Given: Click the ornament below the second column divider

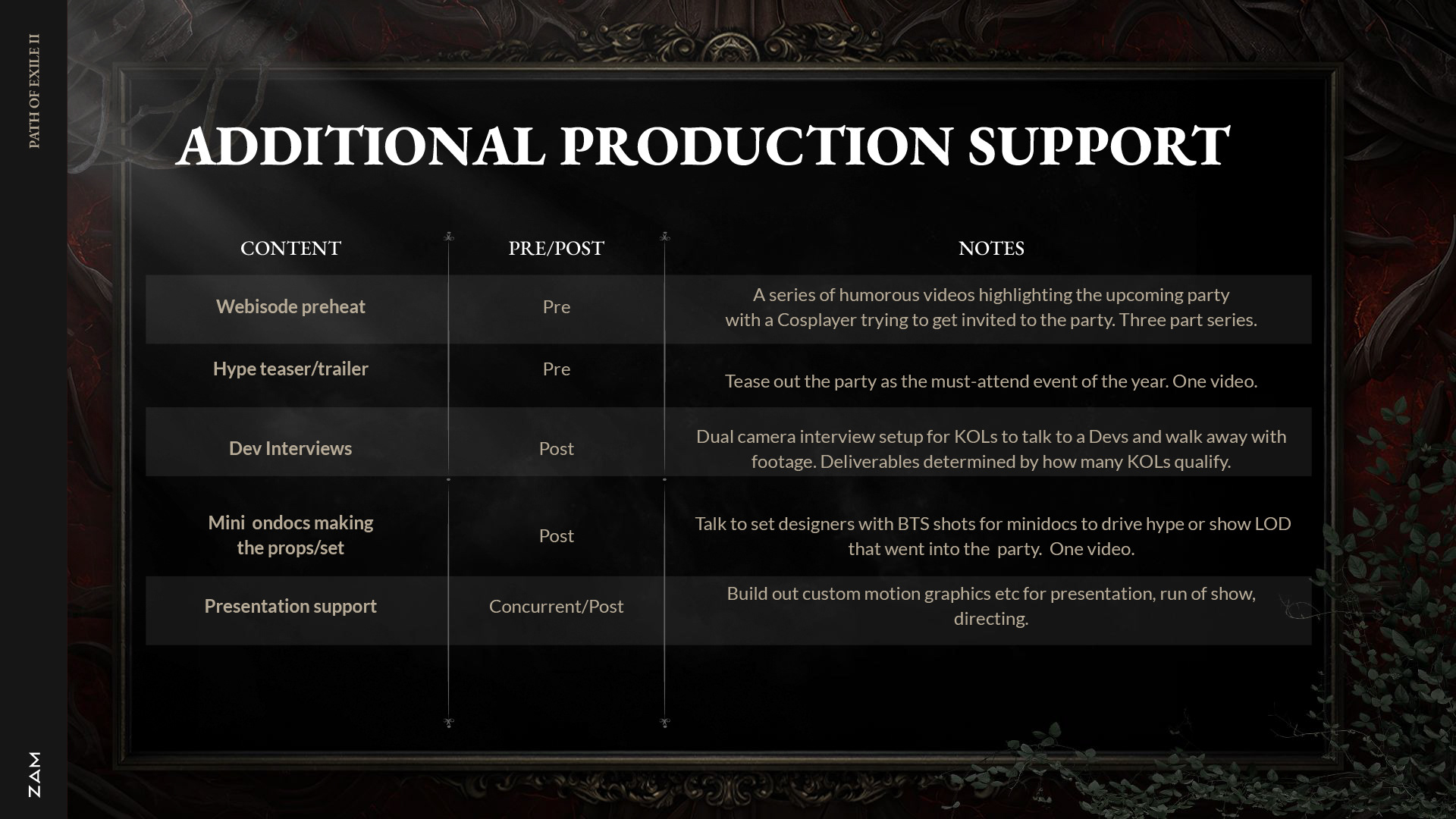Looking at the screenshot, I should pyautogui.click(x=664, y=723).
